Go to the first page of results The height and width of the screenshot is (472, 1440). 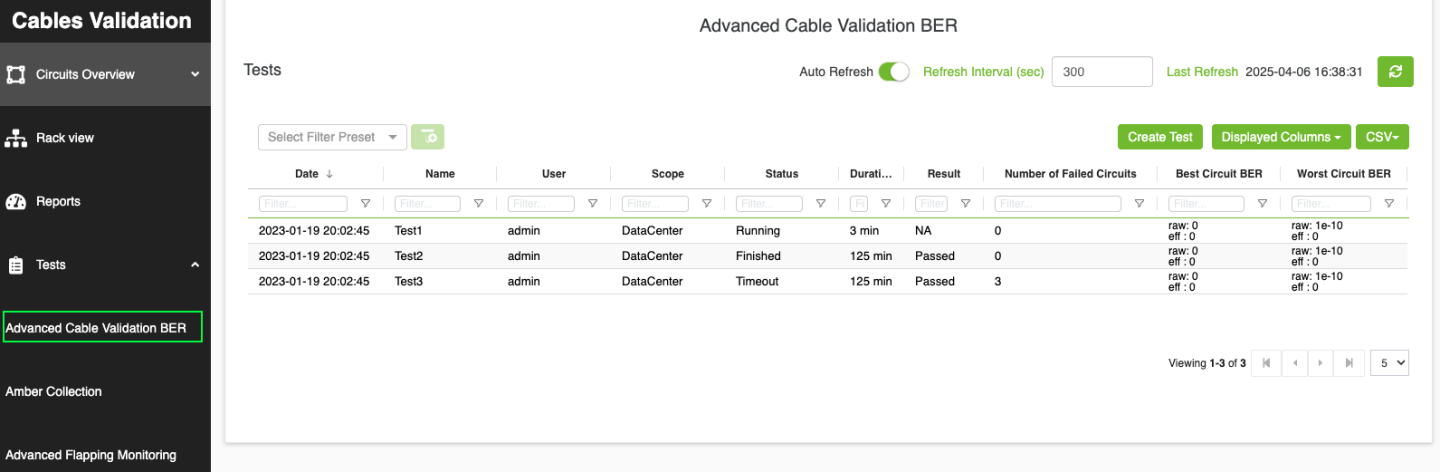pyautogui.click(x=1266, y=363)
